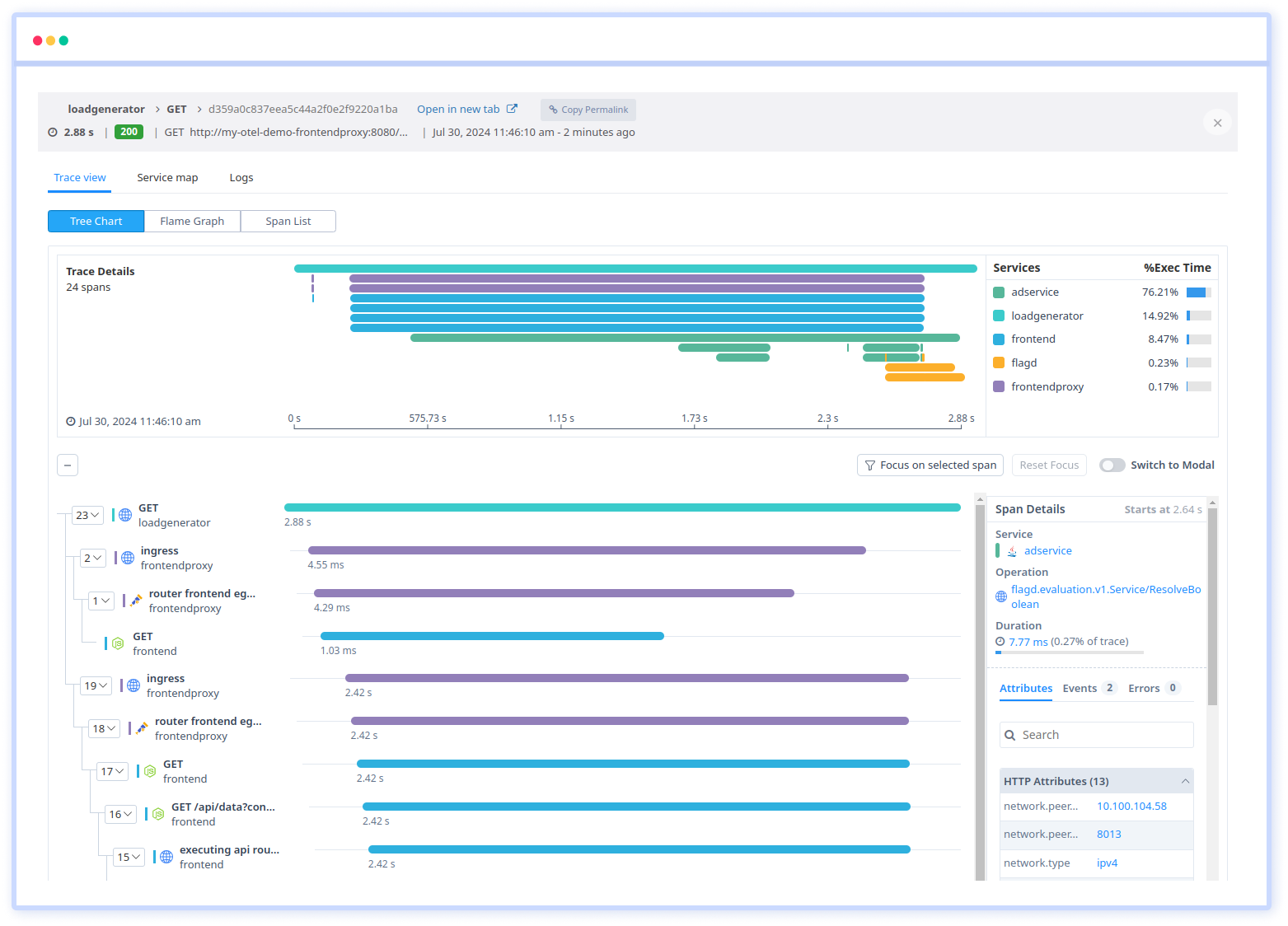Collapse the 19-span ingress frontendproxy node
This screenshot has width=1288, height=926.
96,685
